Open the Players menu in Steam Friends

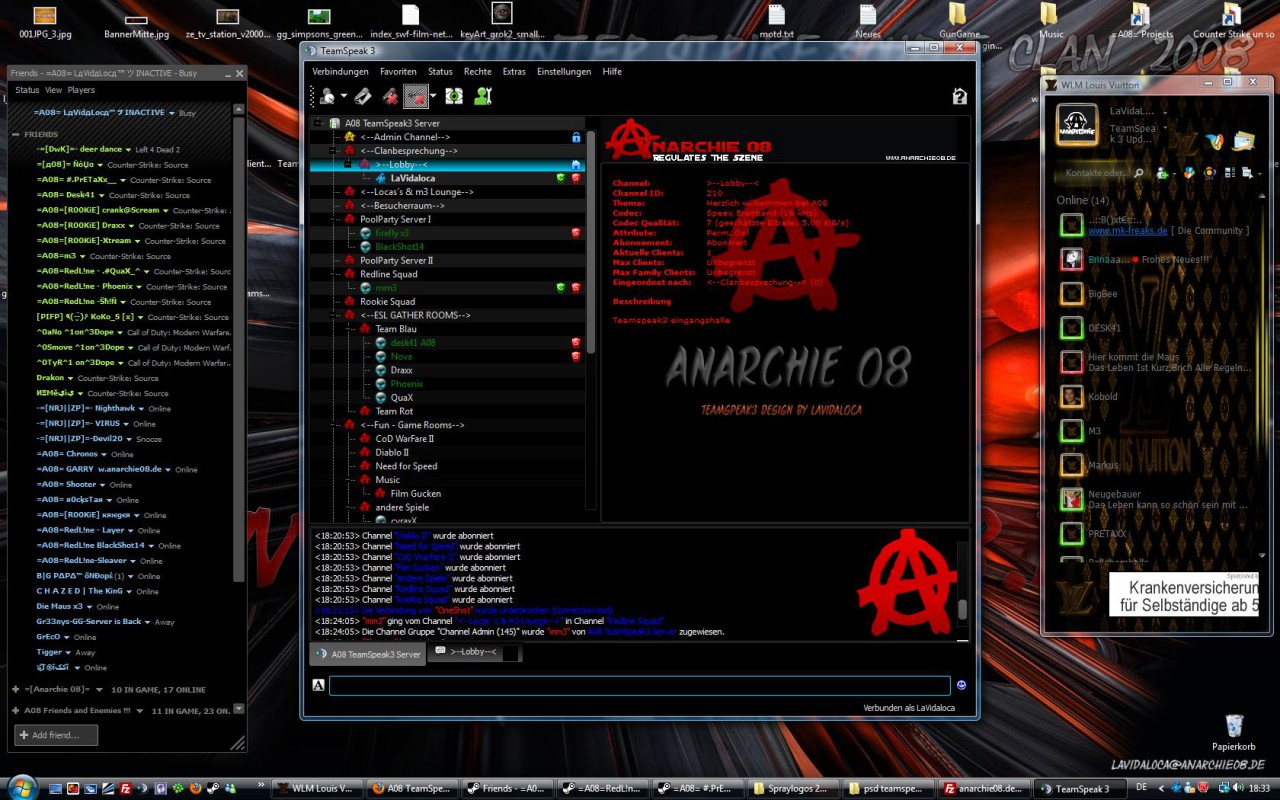point(81,90)
